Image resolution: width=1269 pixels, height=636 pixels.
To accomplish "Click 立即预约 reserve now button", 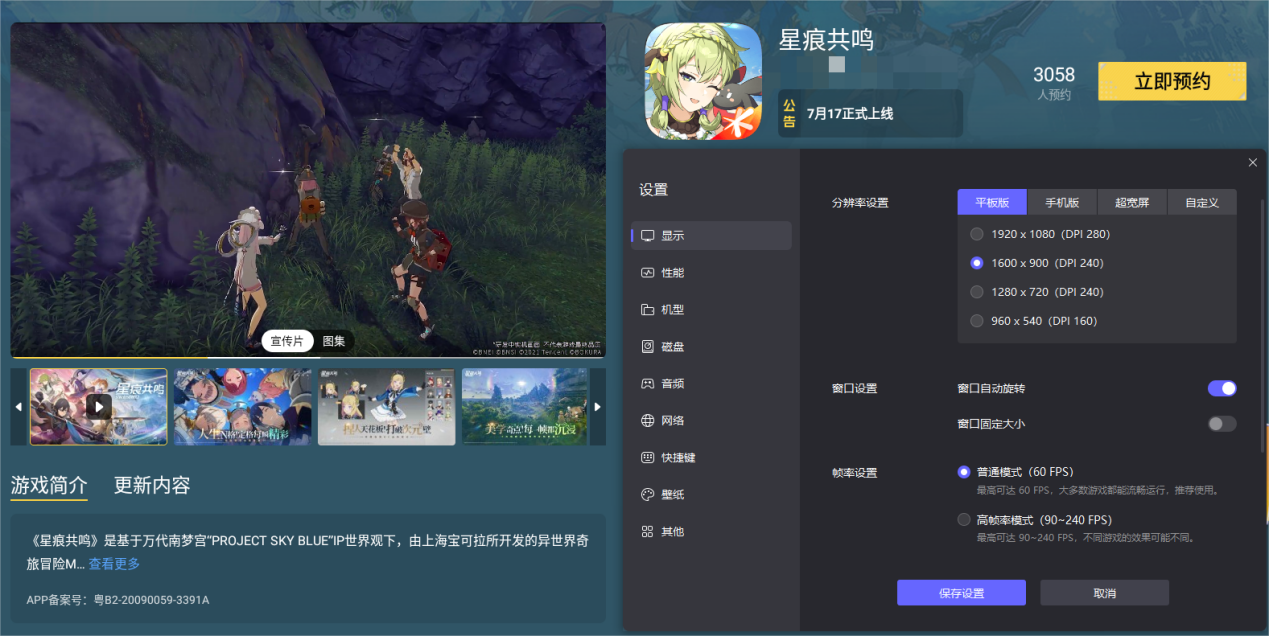I will [1172, 81].
